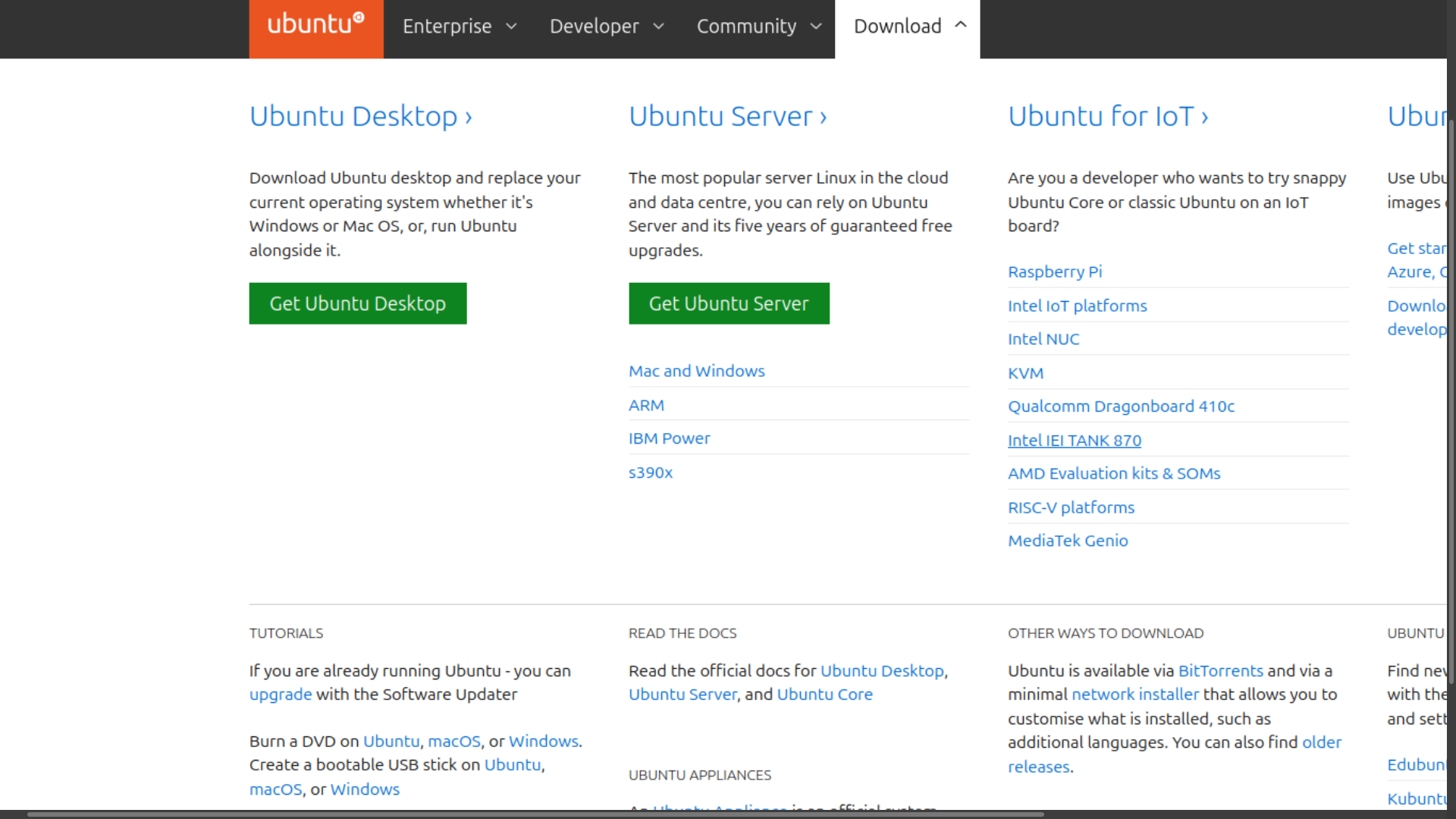The image size is (1456, 819).
Task: Open the Intel IoT platforms link
Action: pyautogui.click(x=1077, y=306)
